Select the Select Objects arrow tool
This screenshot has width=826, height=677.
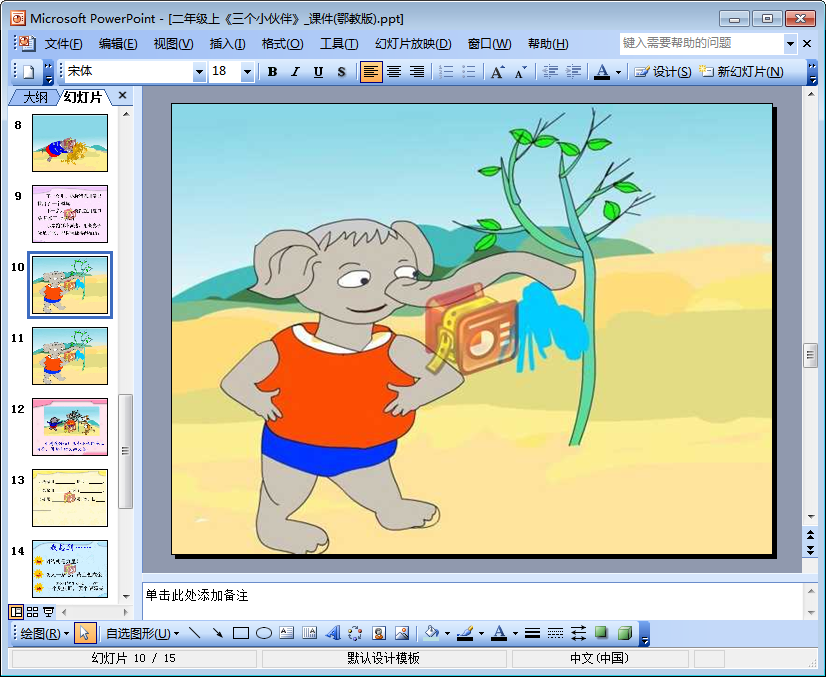click(x=85, y=633)
